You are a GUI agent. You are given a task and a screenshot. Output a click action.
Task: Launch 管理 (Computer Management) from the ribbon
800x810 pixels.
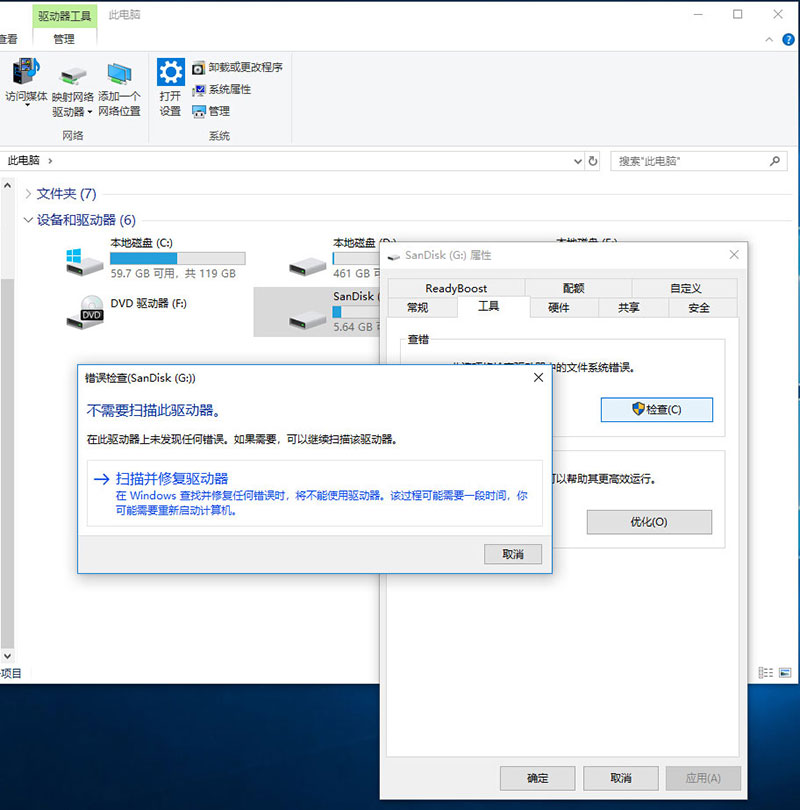[x=214, y=111]
